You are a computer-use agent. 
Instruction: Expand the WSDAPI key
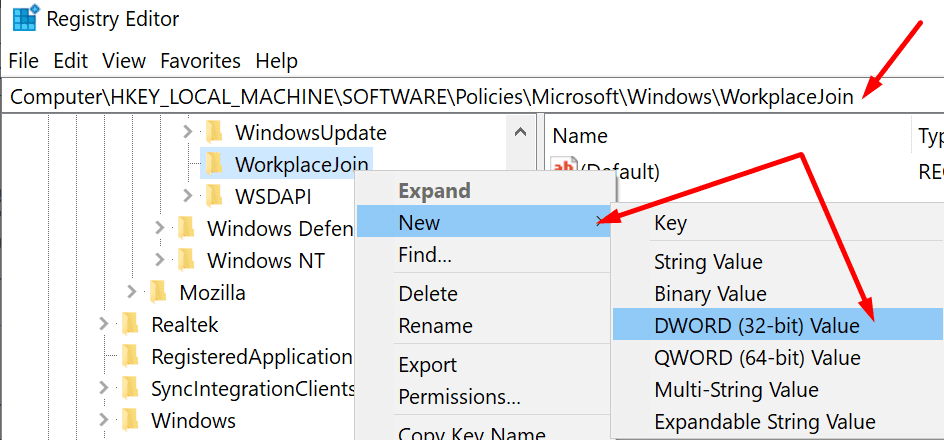click(188, 196)
